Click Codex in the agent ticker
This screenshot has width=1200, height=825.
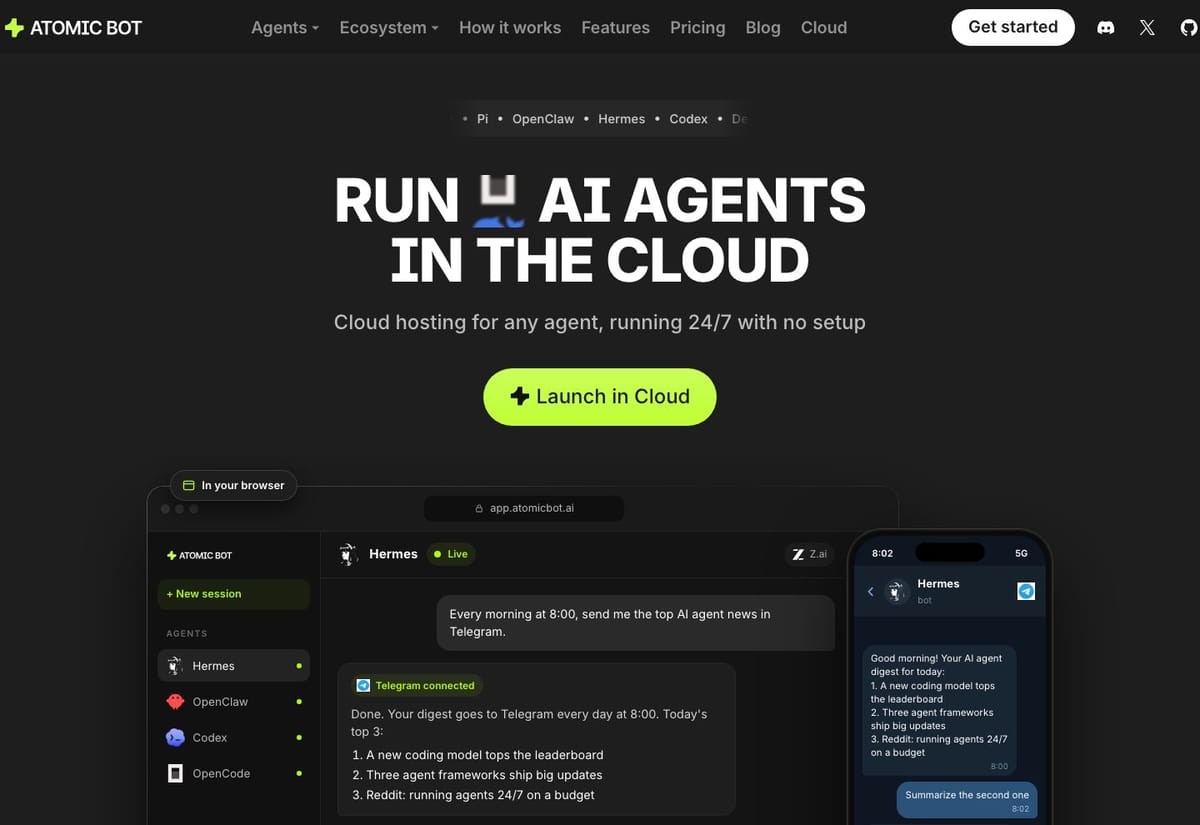tap(689, 119)
